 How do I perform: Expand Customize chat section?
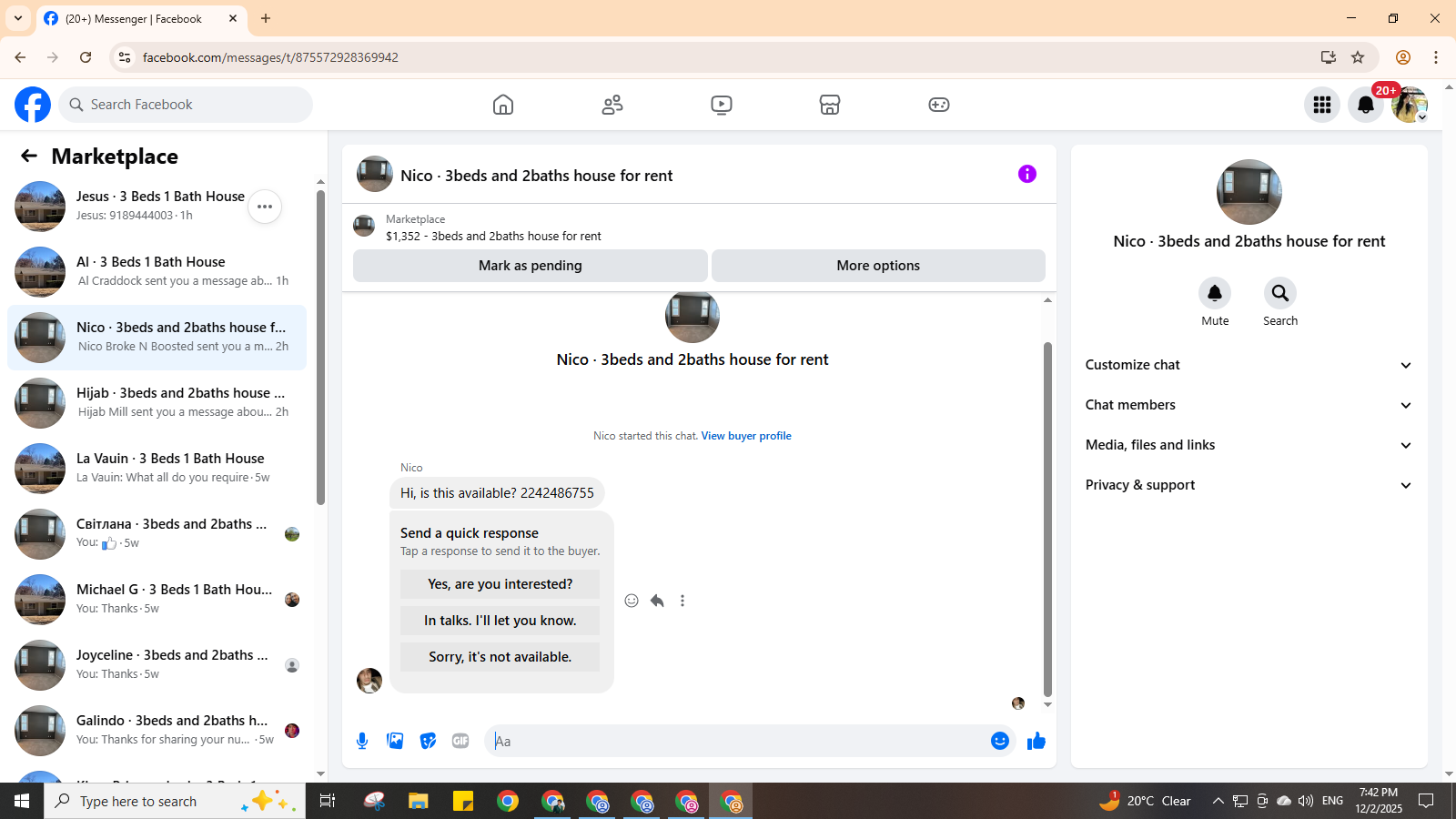click(1249, 365)
